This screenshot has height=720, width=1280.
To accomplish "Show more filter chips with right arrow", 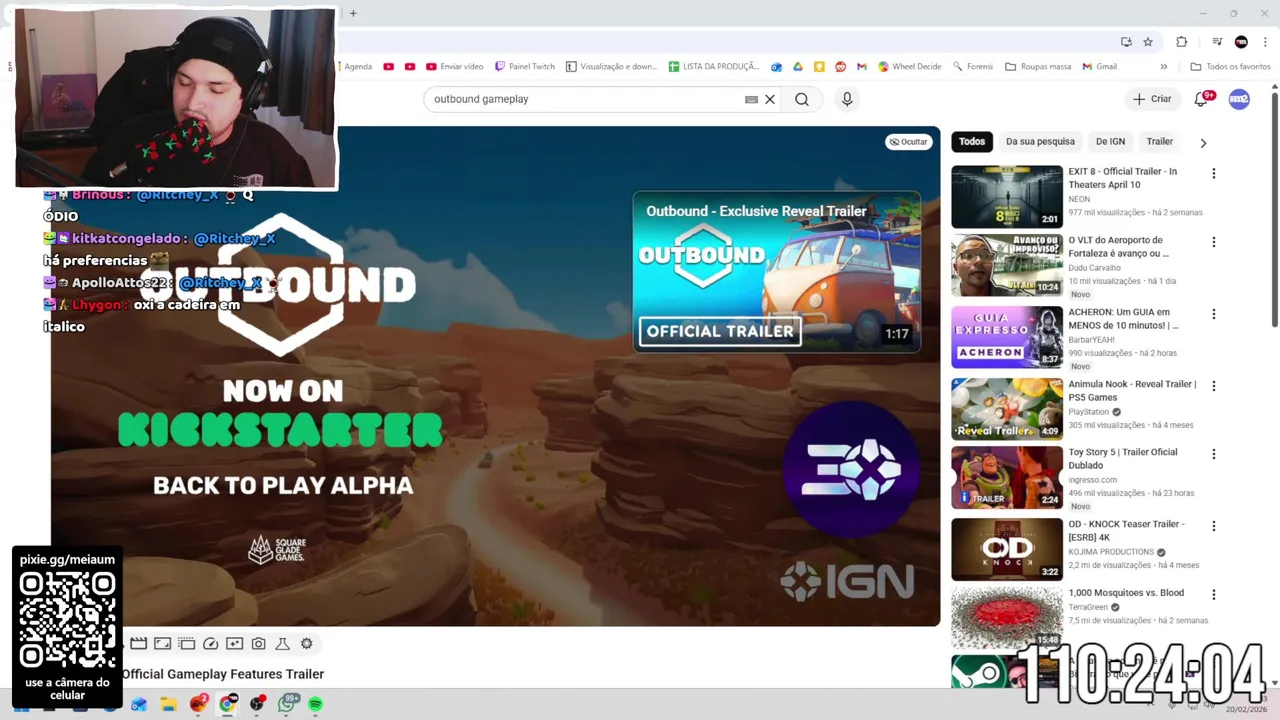I will pyautogui.click(x=1203, y=143).
